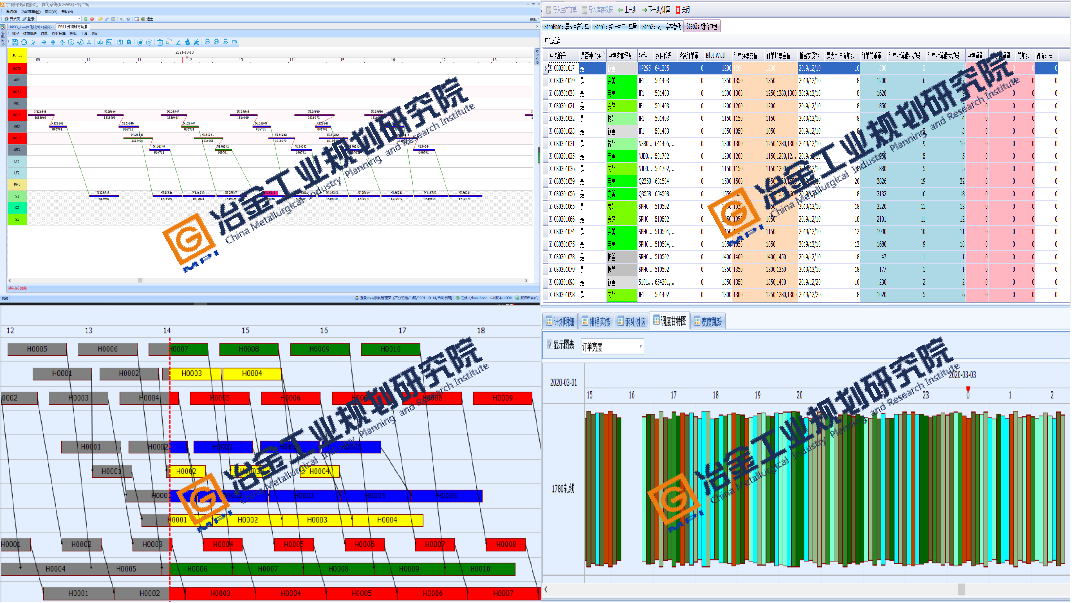Select the red H0003 bar
This screenshot has width=1072, height=603.
(220, 593)
